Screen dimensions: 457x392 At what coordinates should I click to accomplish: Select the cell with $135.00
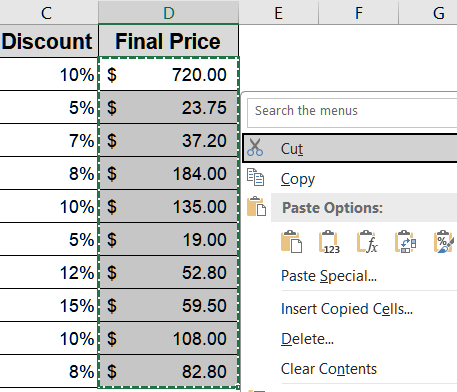click(168, 206)
